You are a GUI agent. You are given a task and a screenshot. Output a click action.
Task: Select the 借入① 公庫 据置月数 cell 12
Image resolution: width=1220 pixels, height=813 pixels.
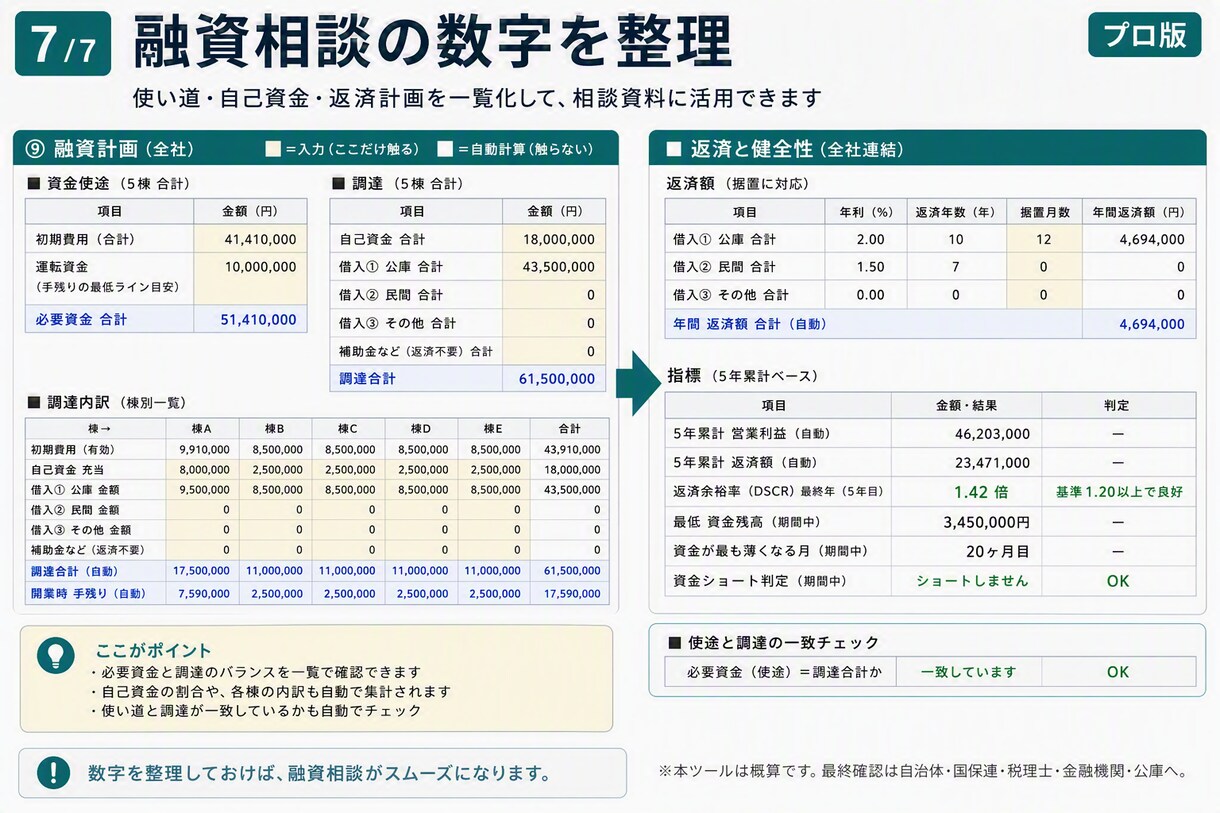tap(1044, 239)
